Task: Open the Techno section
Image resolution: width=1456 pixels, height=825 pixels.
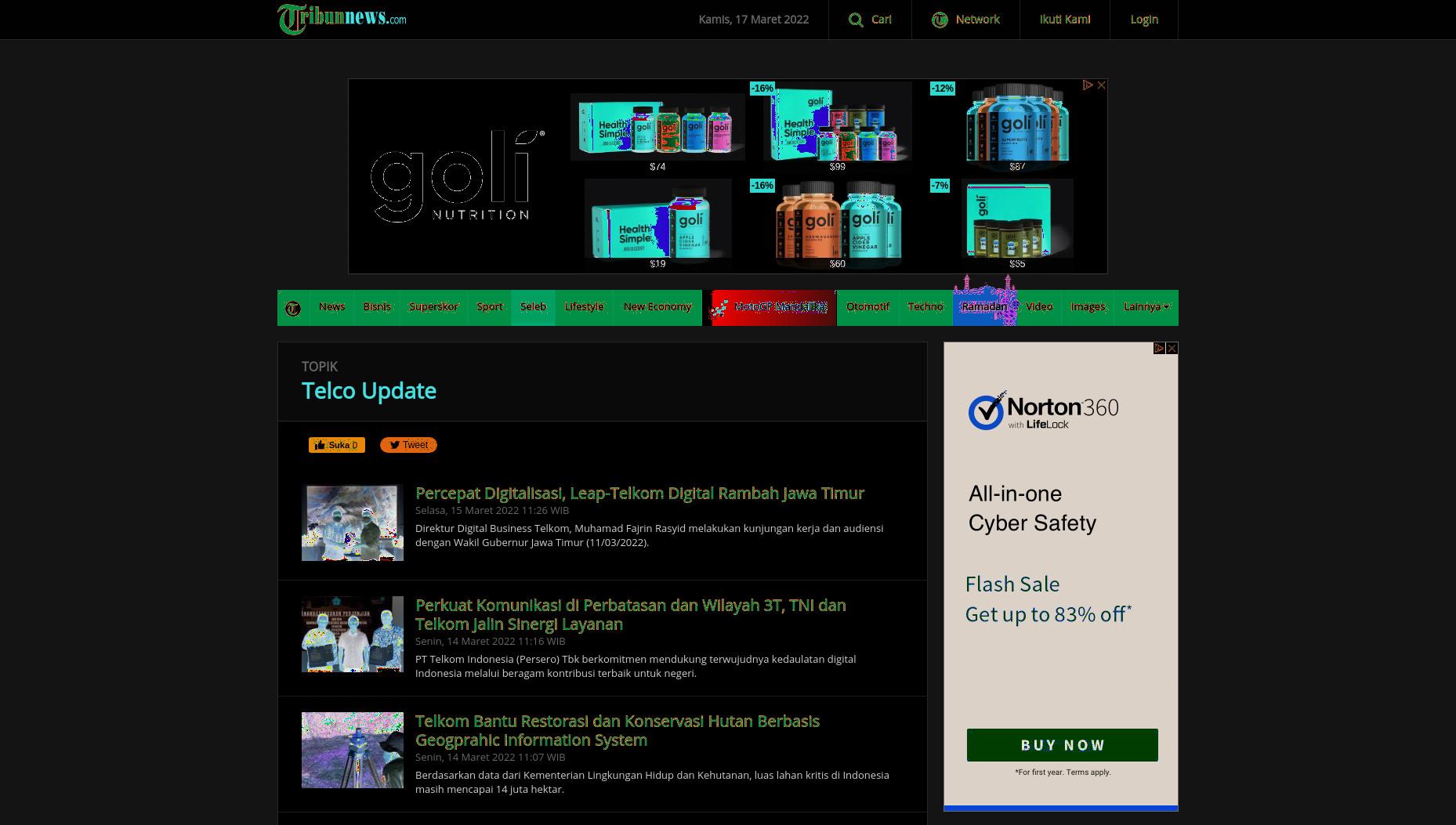Action: click(x=925, y=307)
